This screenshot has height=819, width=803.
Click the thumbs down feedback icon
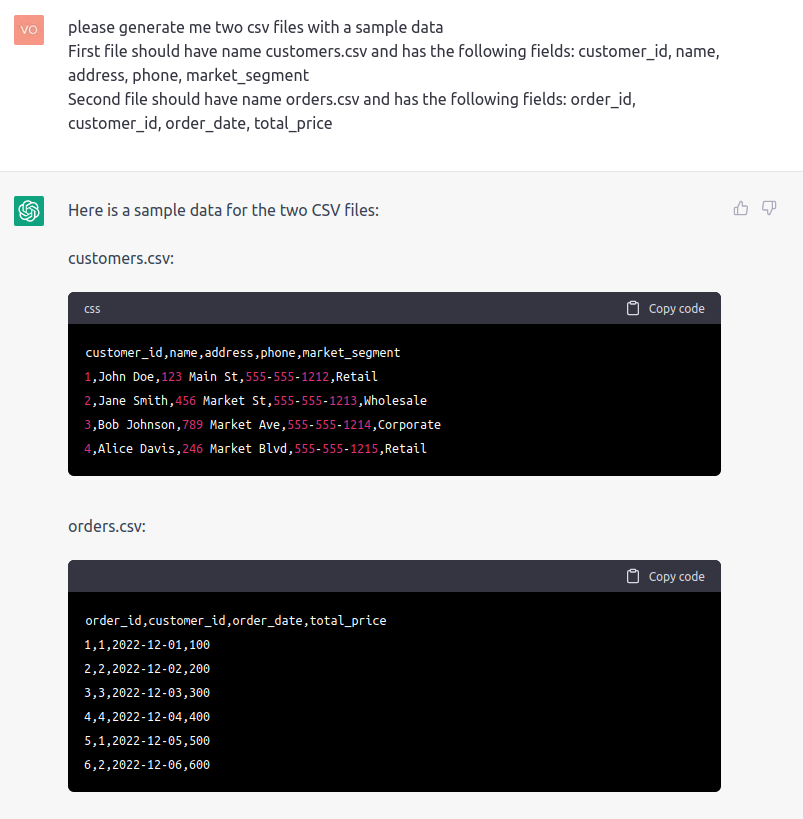coord(769,208)
